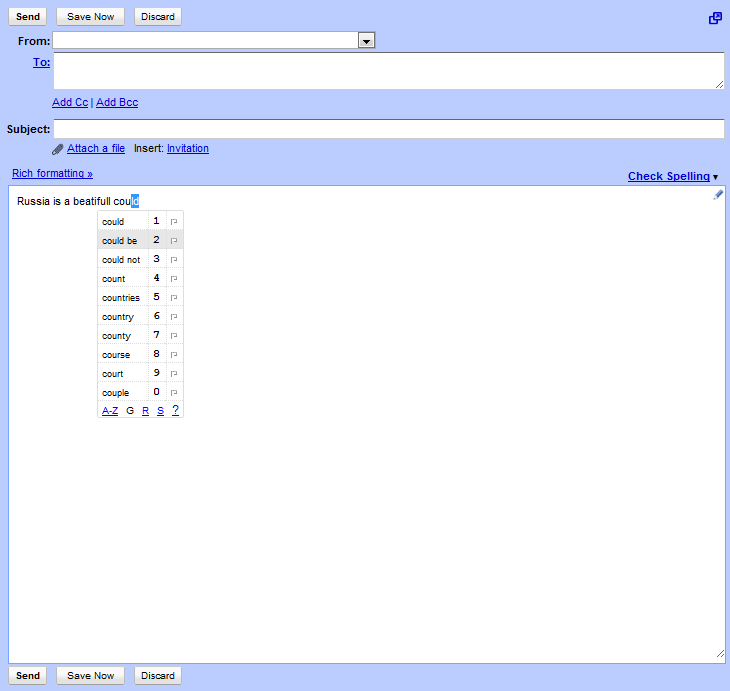The width and height of the screenshot is (730, 691).
Task: Expand Check Spelling language arrow
Action: coord(715,177)
